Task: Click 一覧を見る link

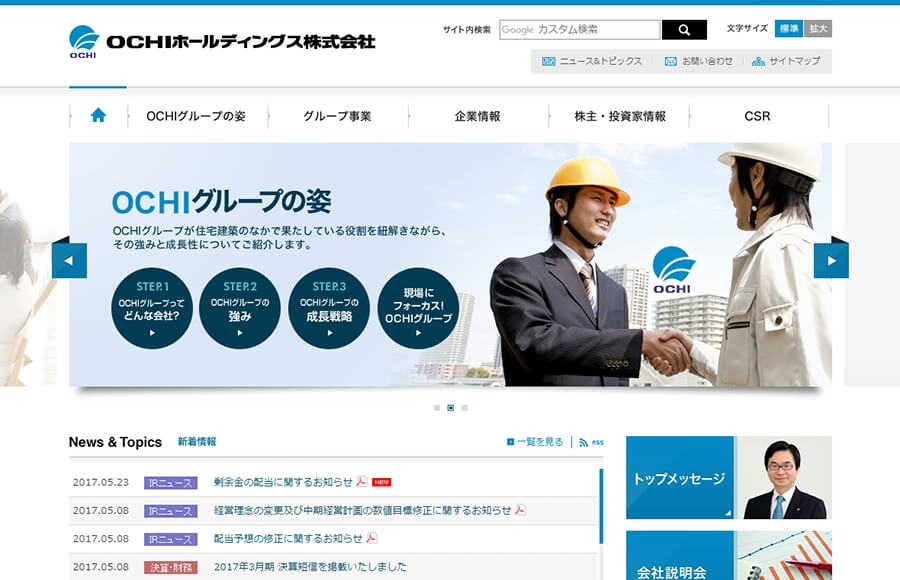Action: [540, 442]
